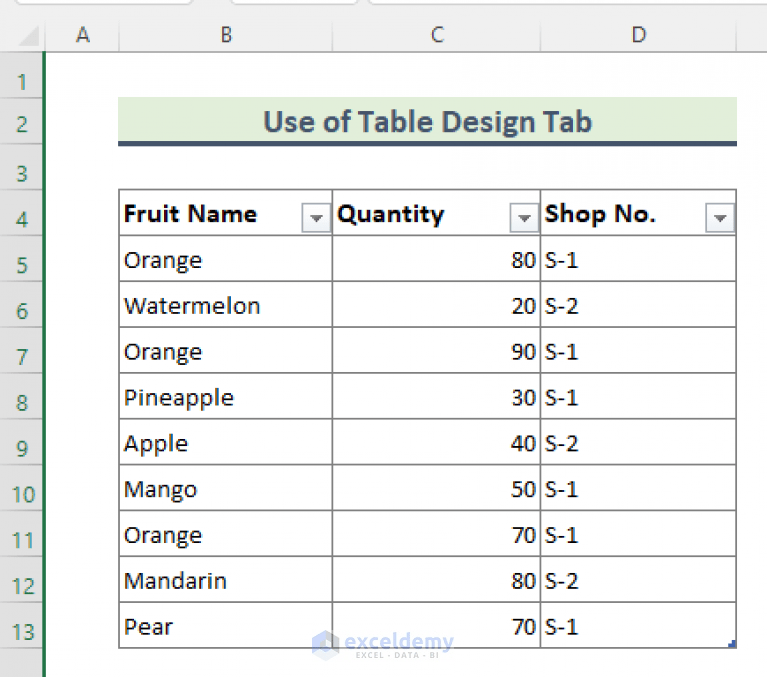
Task: Select column D header
Action: click(638, 35)
